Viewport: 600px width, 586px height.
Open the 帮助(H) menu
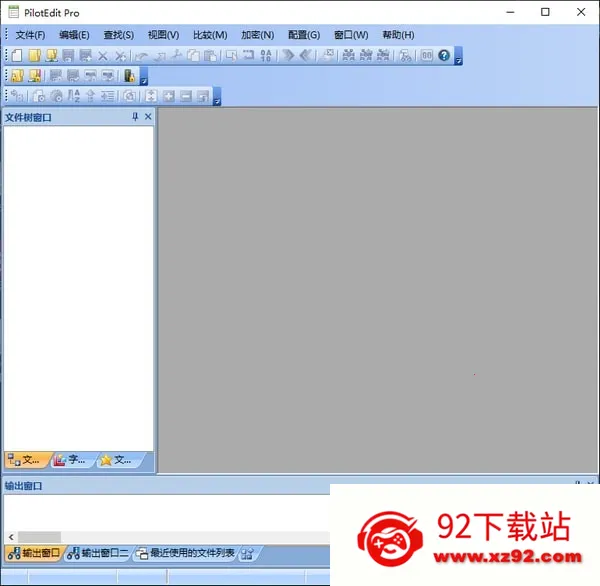398,35
